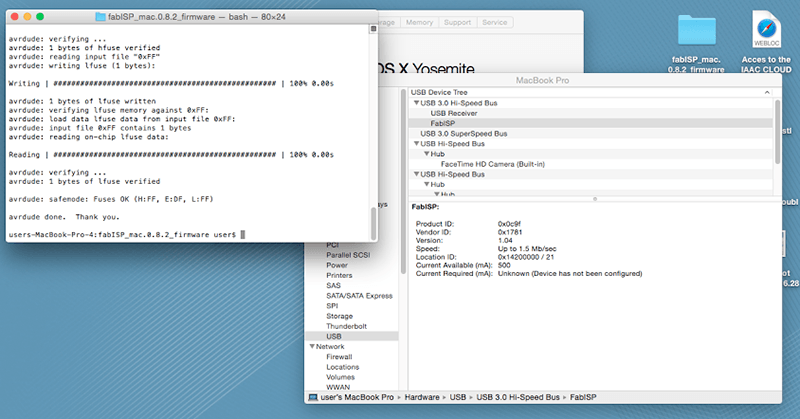
Task: Click the Version value 1.04
Action: pos(505,240)
